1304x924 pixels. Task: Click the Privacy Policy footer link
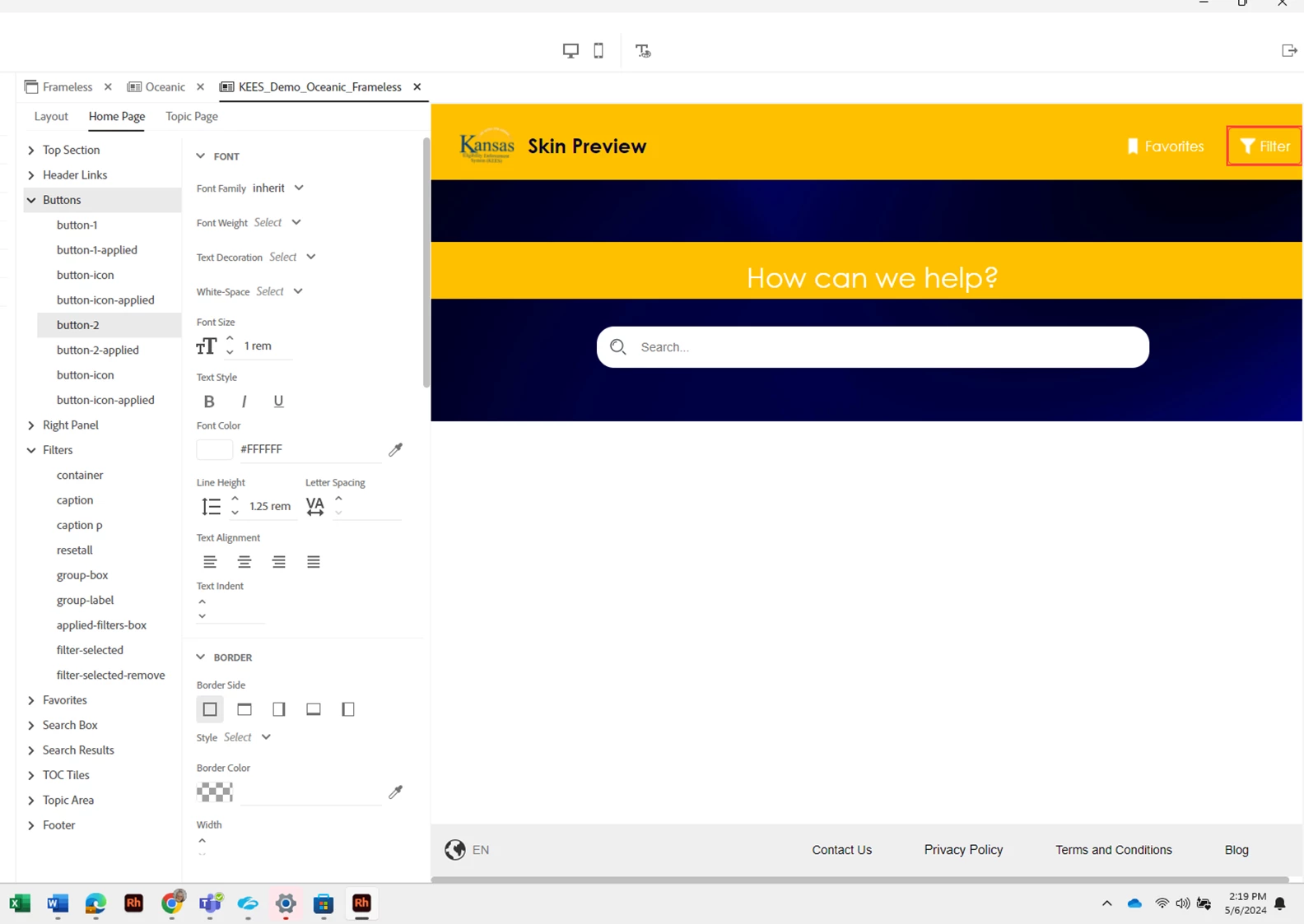pos(963,850)
